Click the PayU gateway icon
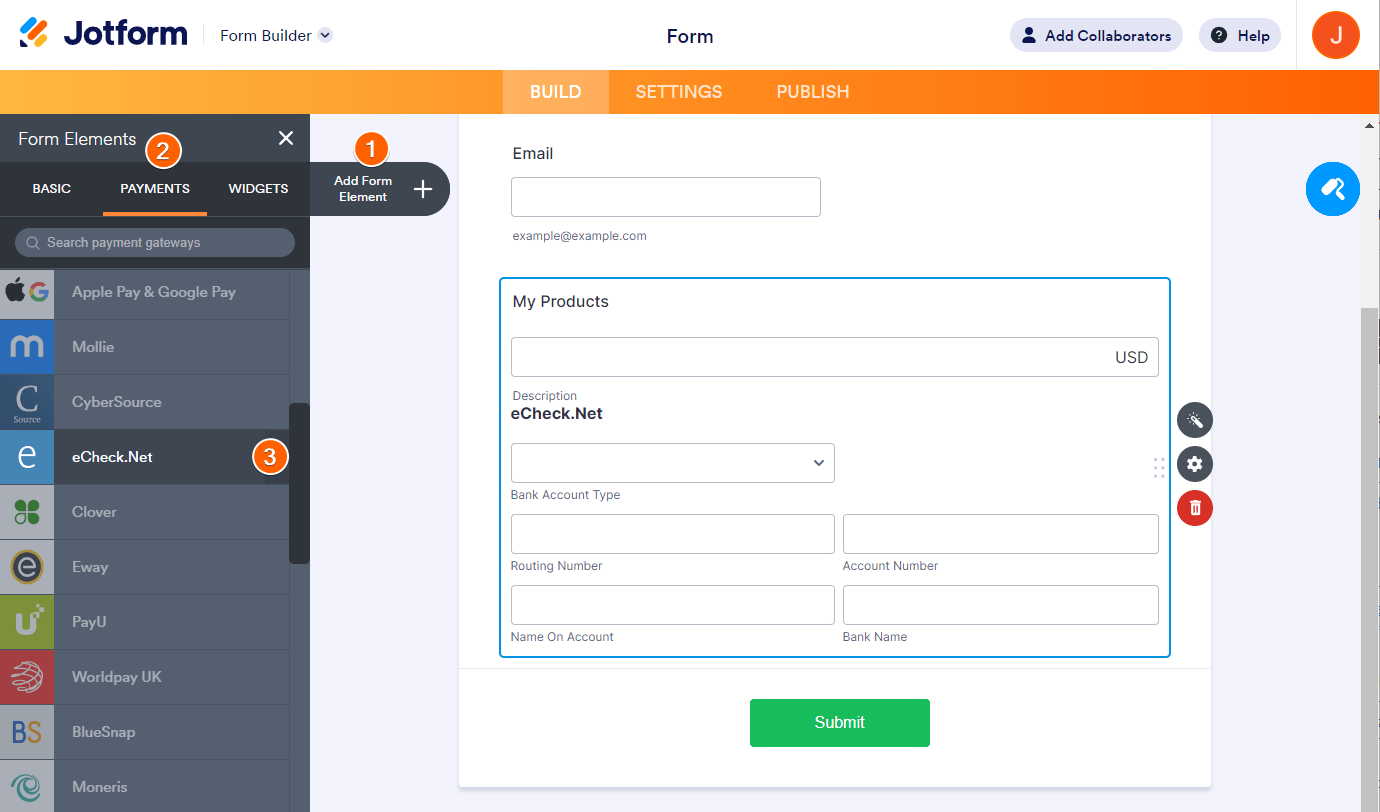1380x812 pixels. 27,622
